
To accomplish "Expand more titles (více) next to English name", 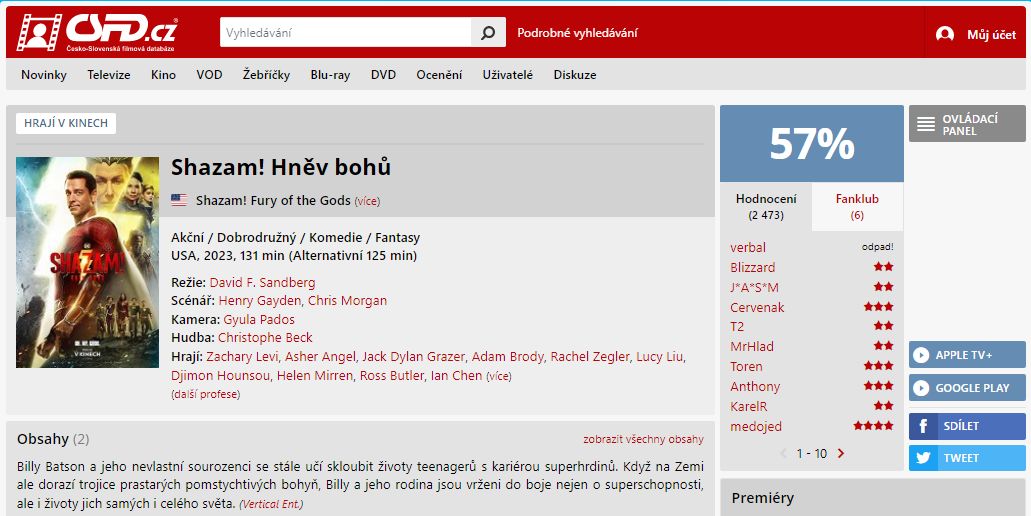I will (x=367, y=201).
